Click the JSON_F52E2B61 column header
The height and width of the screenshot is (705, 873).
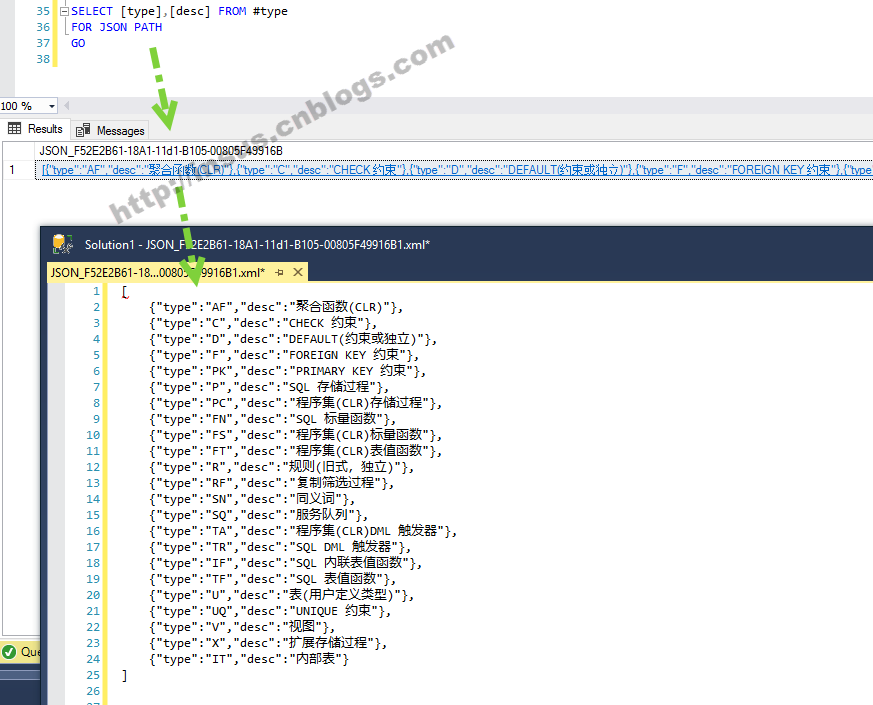(x=161, y=150)
